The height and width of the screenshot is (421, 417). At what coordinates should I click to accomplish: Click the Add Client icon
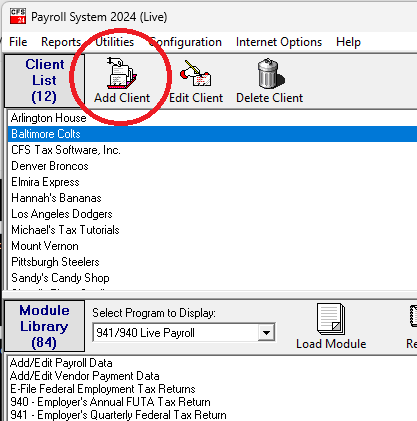(x=122, y=73)
